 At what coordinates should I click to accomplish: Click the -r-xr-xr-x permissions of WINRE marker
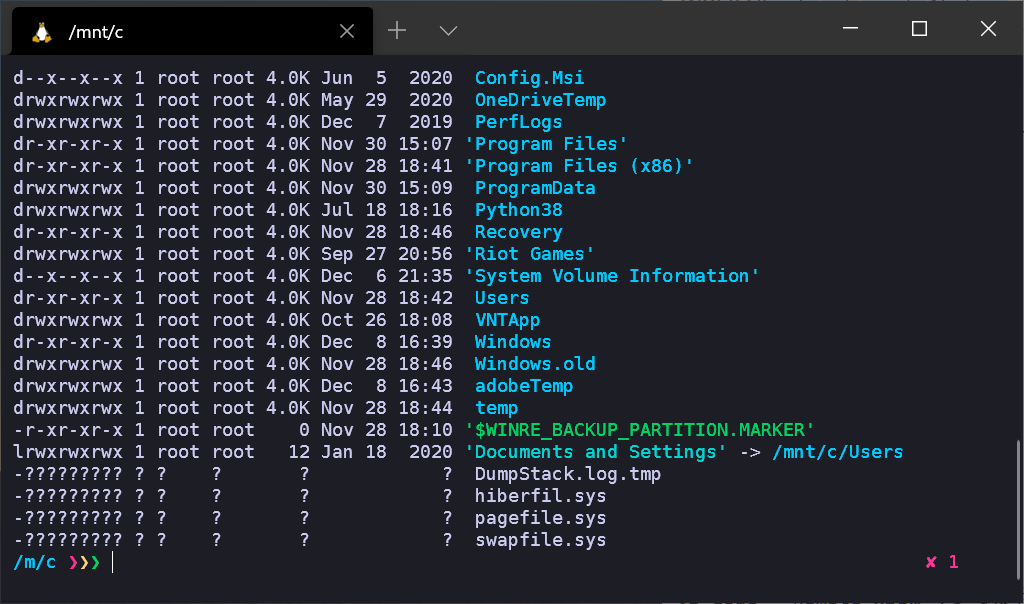tap(68, 430)
